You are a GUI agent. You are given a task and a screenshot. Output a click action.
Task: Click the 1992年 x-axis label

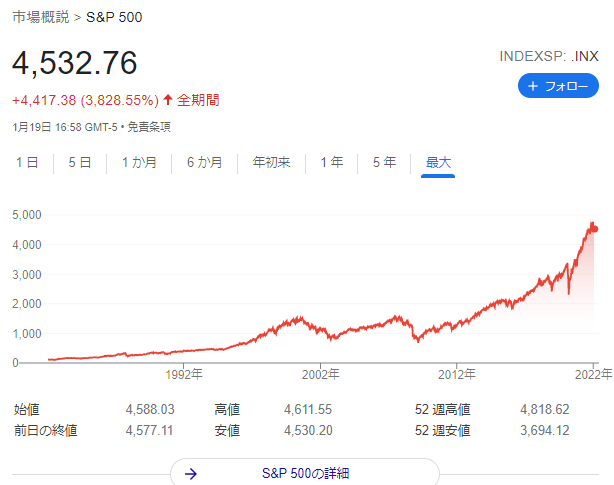(x=184, y=375)
